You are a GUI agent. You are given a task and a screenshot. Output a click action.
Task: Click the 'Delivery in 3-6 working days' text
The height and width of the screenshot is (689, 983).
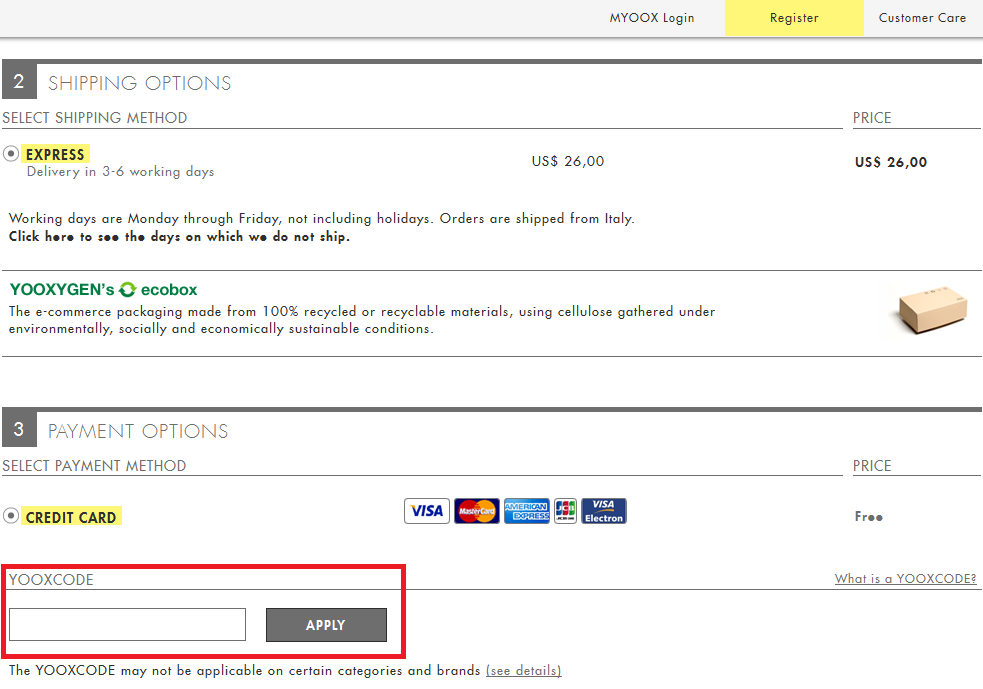click(120, 171)
